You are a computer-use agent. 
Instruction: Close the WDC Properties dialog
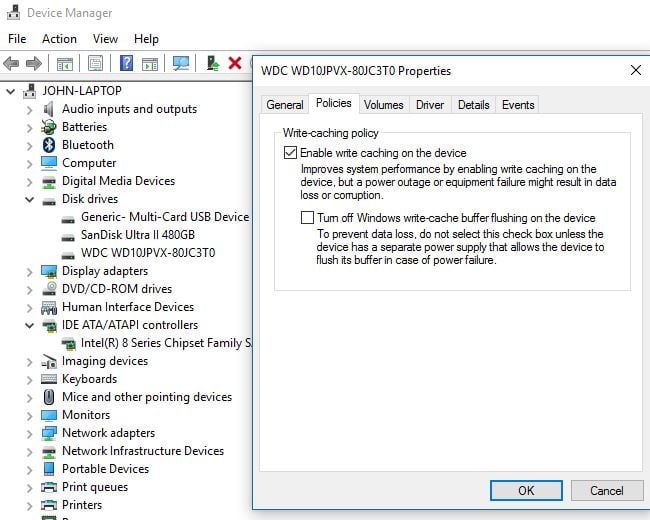636,70
